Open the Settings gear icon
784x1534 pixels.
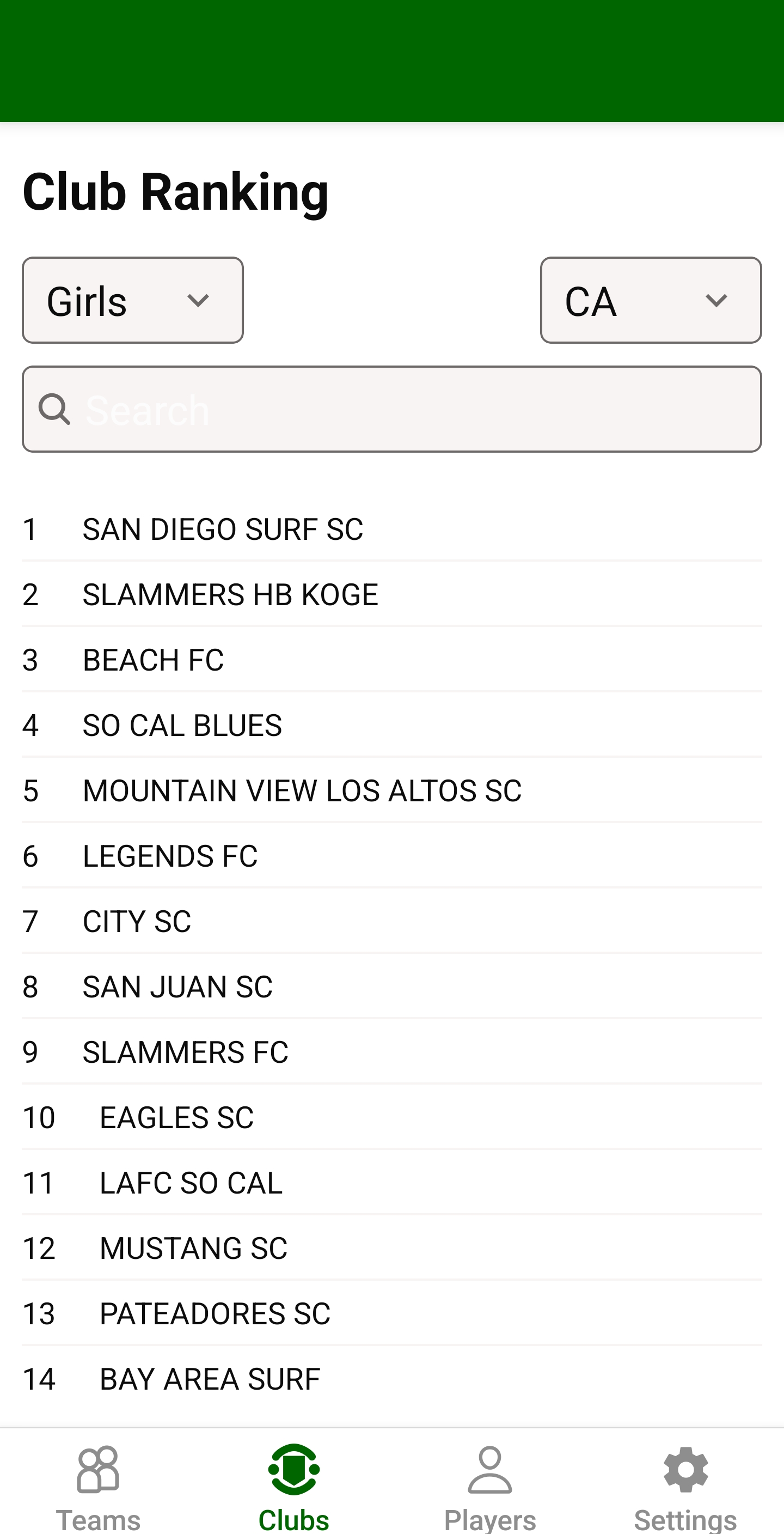pyautogui.click(x=685, y=1469)
